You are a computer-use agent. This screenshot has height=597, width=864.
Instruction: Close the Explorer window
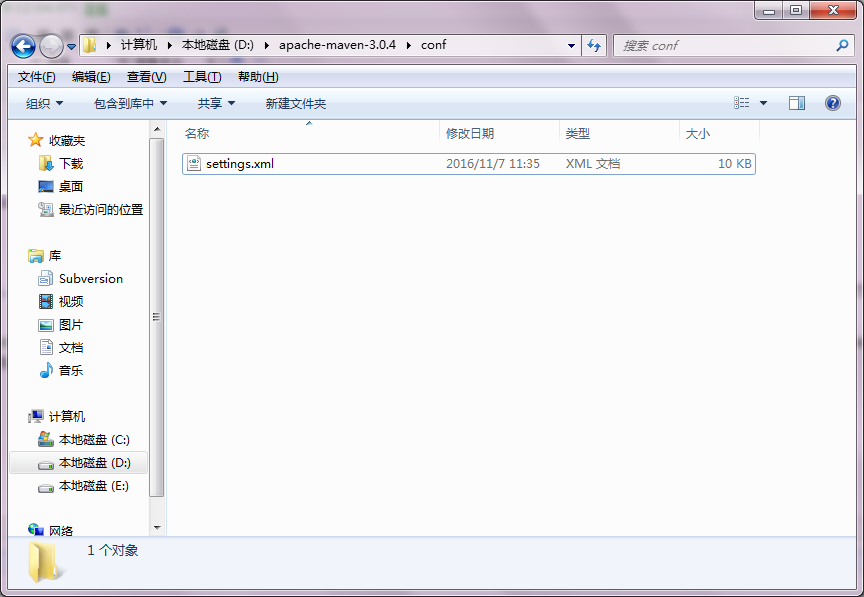pyautogui.click(x=833, y=10)
